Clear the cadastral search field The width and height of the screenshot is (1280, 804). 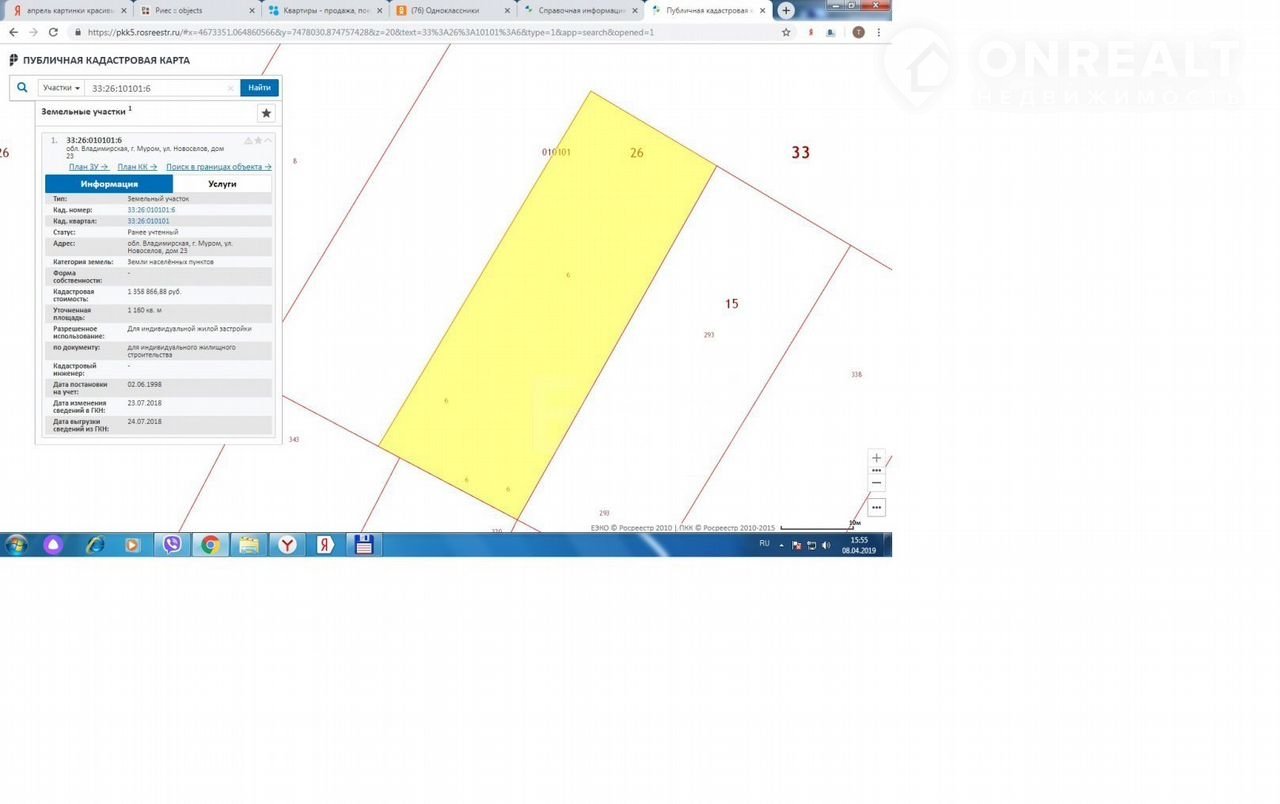tap(230, 88)
